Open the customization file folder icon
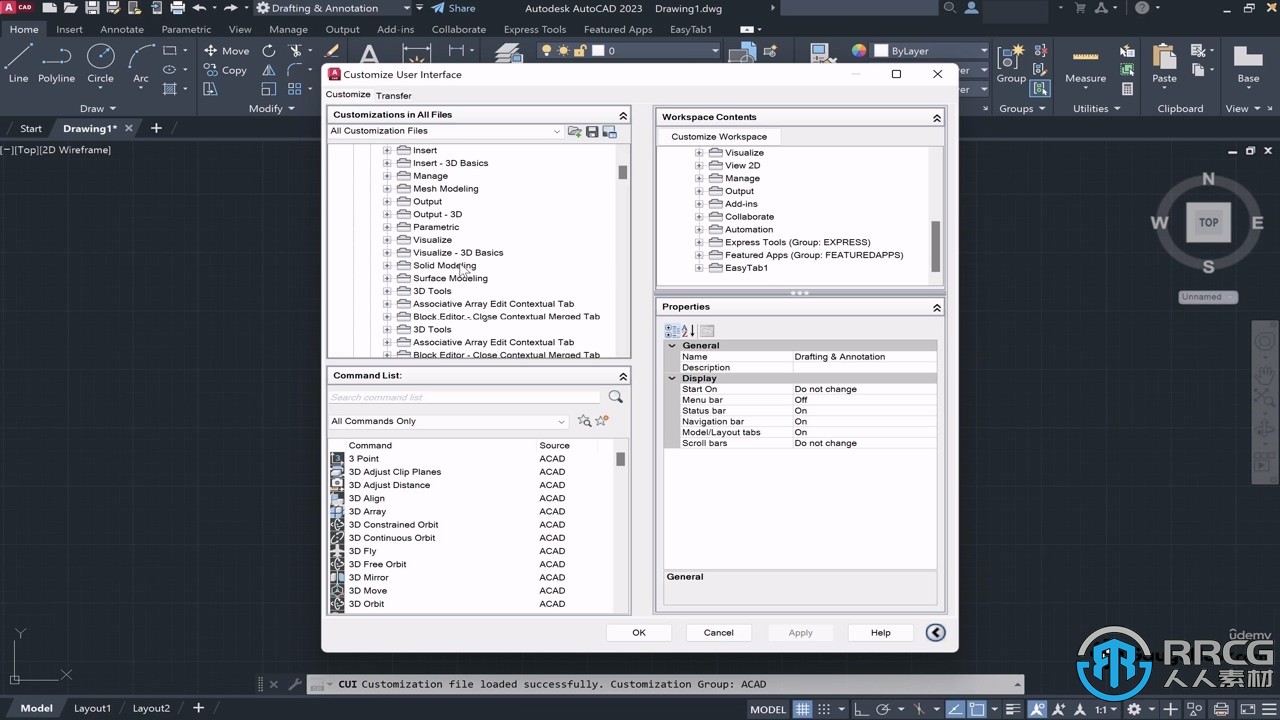This screenshot has width=1280, height=720. (x=574, y=132)
